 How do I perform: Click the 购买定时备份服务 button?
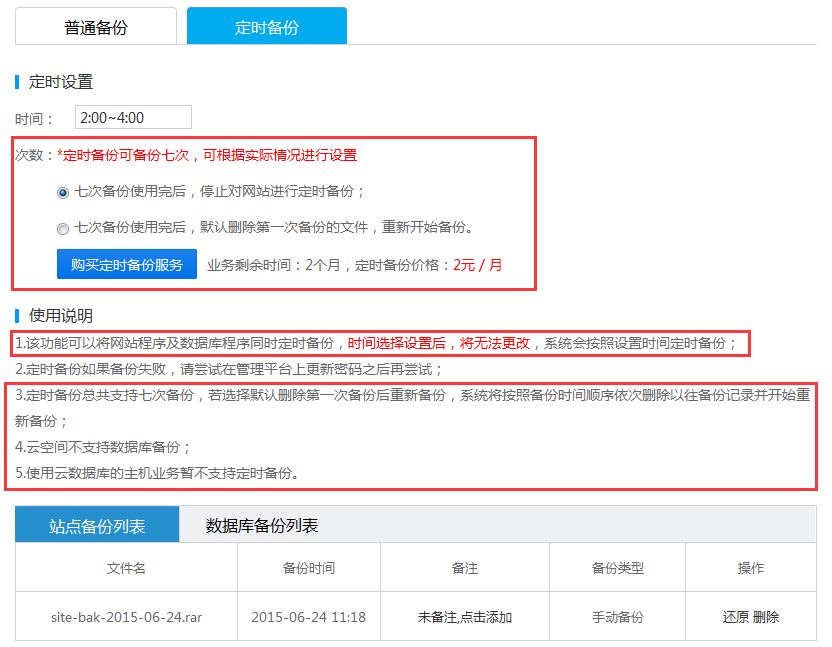point(127,265)
